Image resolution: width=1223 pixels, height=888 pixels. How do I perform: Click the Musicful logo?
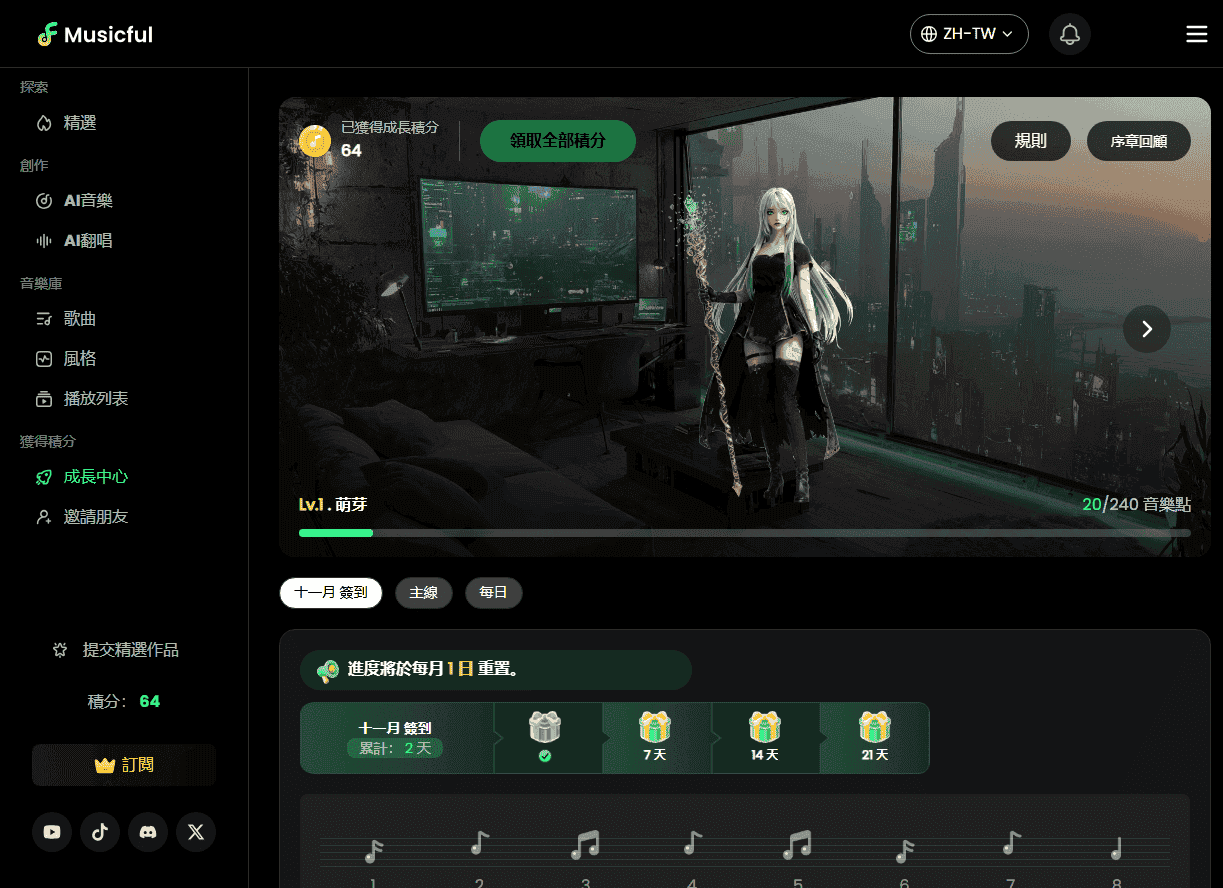pyautogui.click(x=95, y=34)
